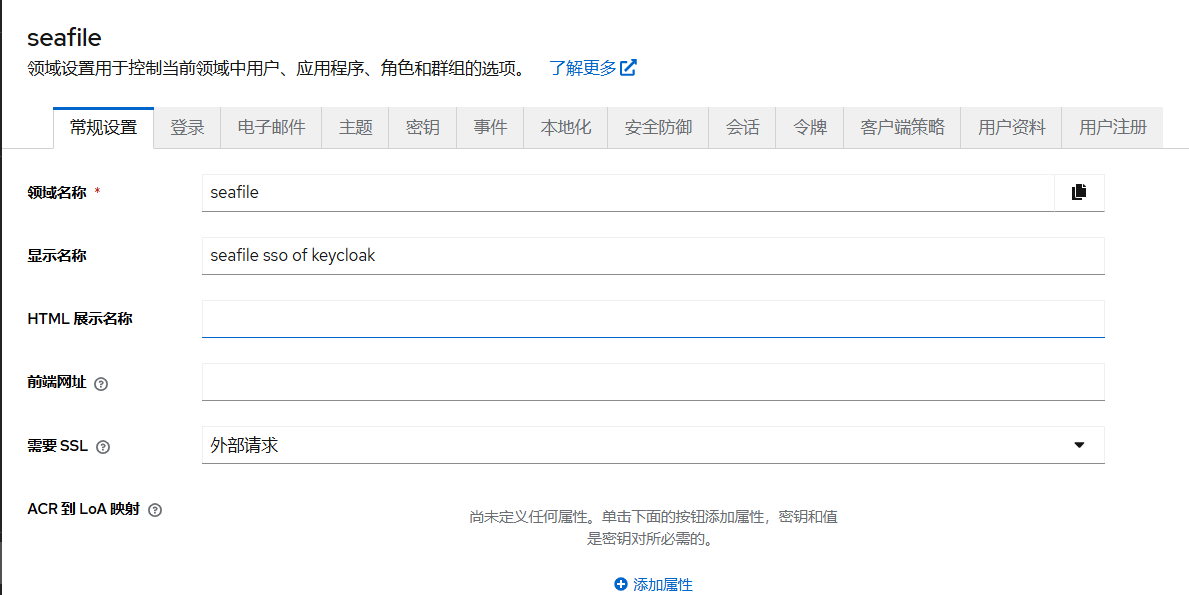1189x595 pixels.
Task: Click the HTML 展示名称 input field
Action: point(653,319)
